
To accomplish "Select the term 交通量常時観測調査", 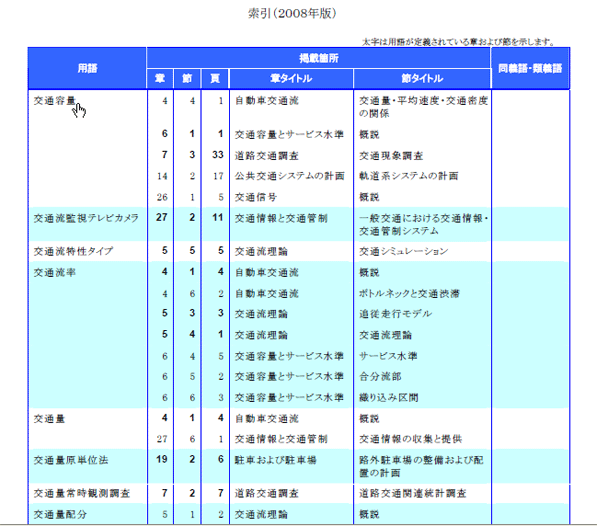I will (82, 493).
